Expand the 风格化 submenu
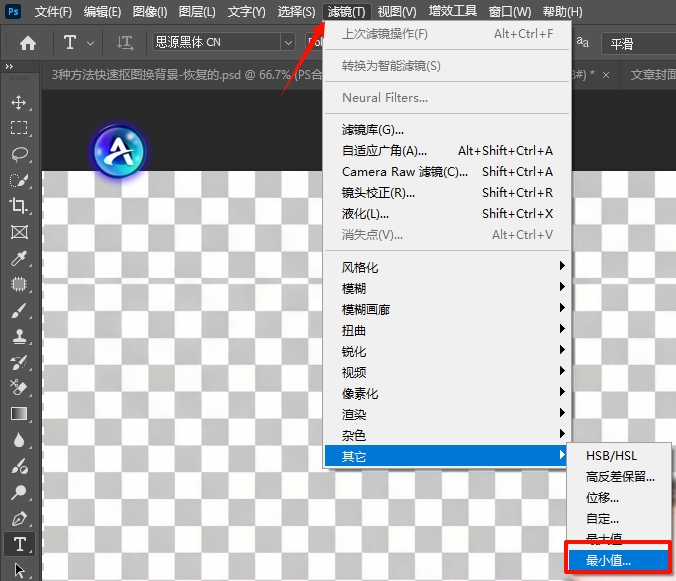The height and width of the screenshot is (581, 676). click(x=447, y=267)
